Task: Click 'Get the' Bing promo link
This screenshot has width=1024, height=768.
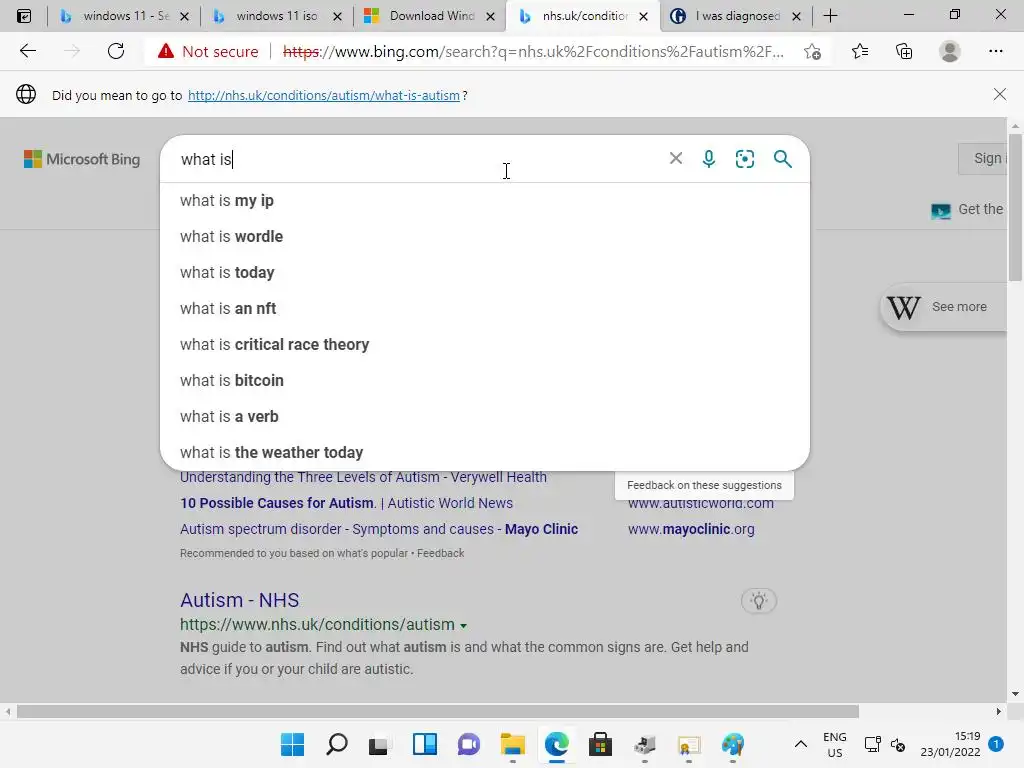Action: [x=968, y=210]
